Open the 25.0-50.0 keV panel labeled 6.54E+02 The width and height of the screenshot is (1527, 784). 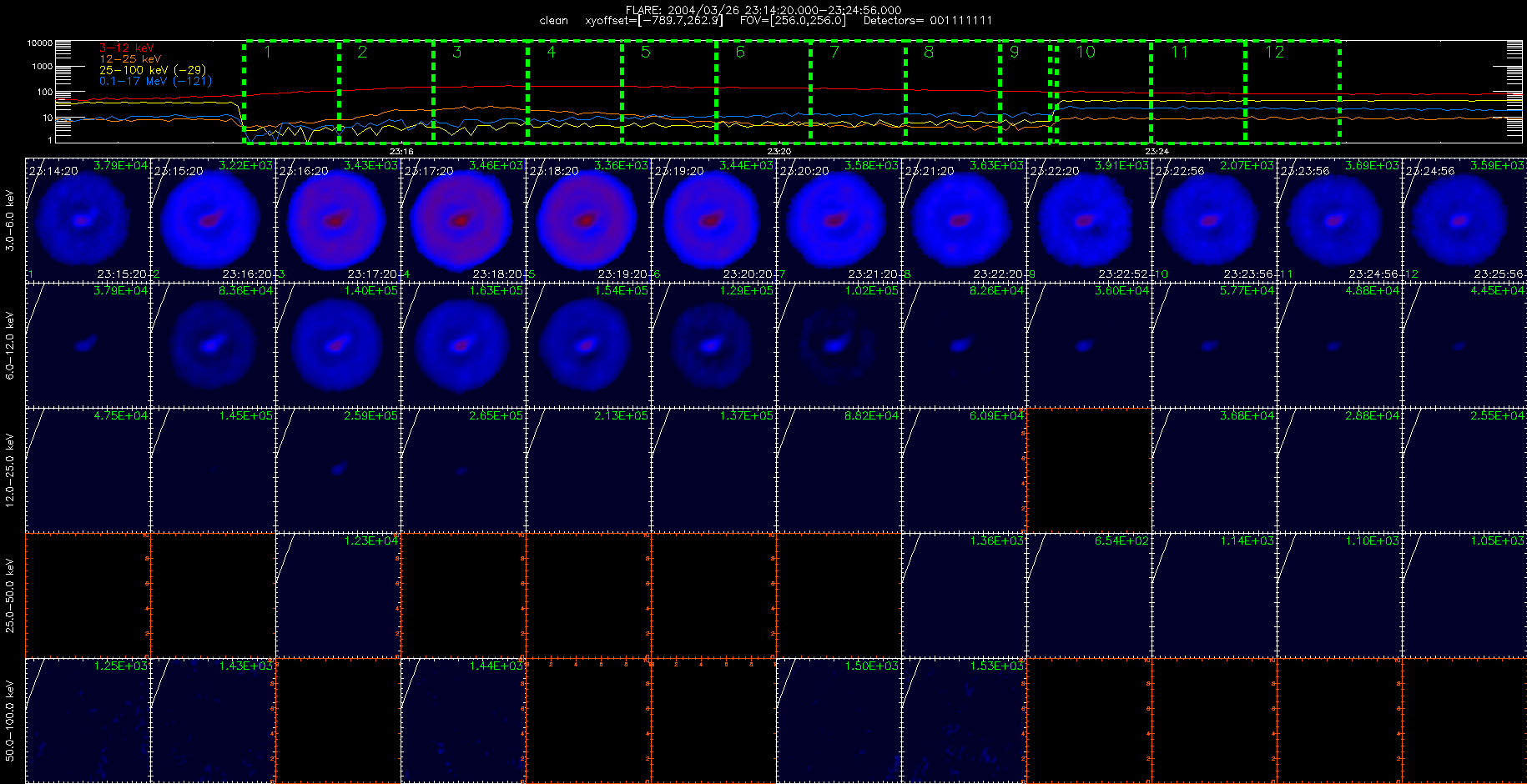(1089, 596)
